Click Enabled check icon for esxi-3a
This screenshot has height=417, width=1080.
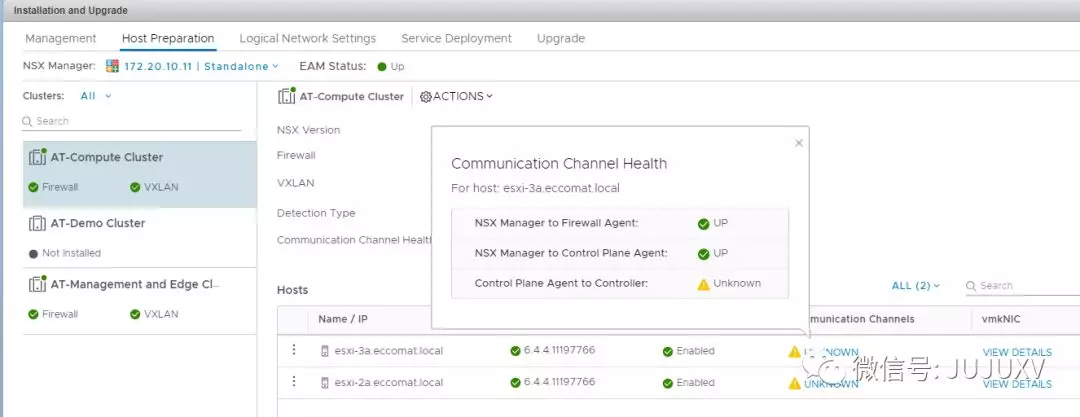click(x=667, y=352)
